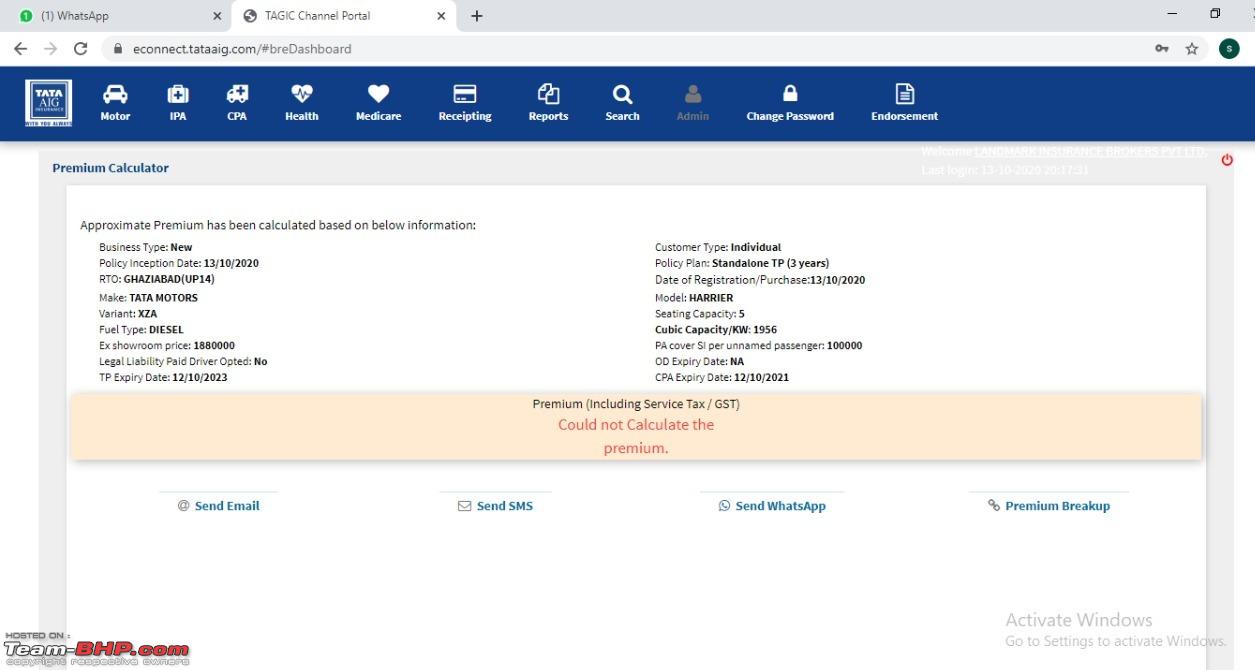The image size is (1255, 670).
Task: Click the RTO GHAZIABAD(UP14) text
Action: (157, 279)
